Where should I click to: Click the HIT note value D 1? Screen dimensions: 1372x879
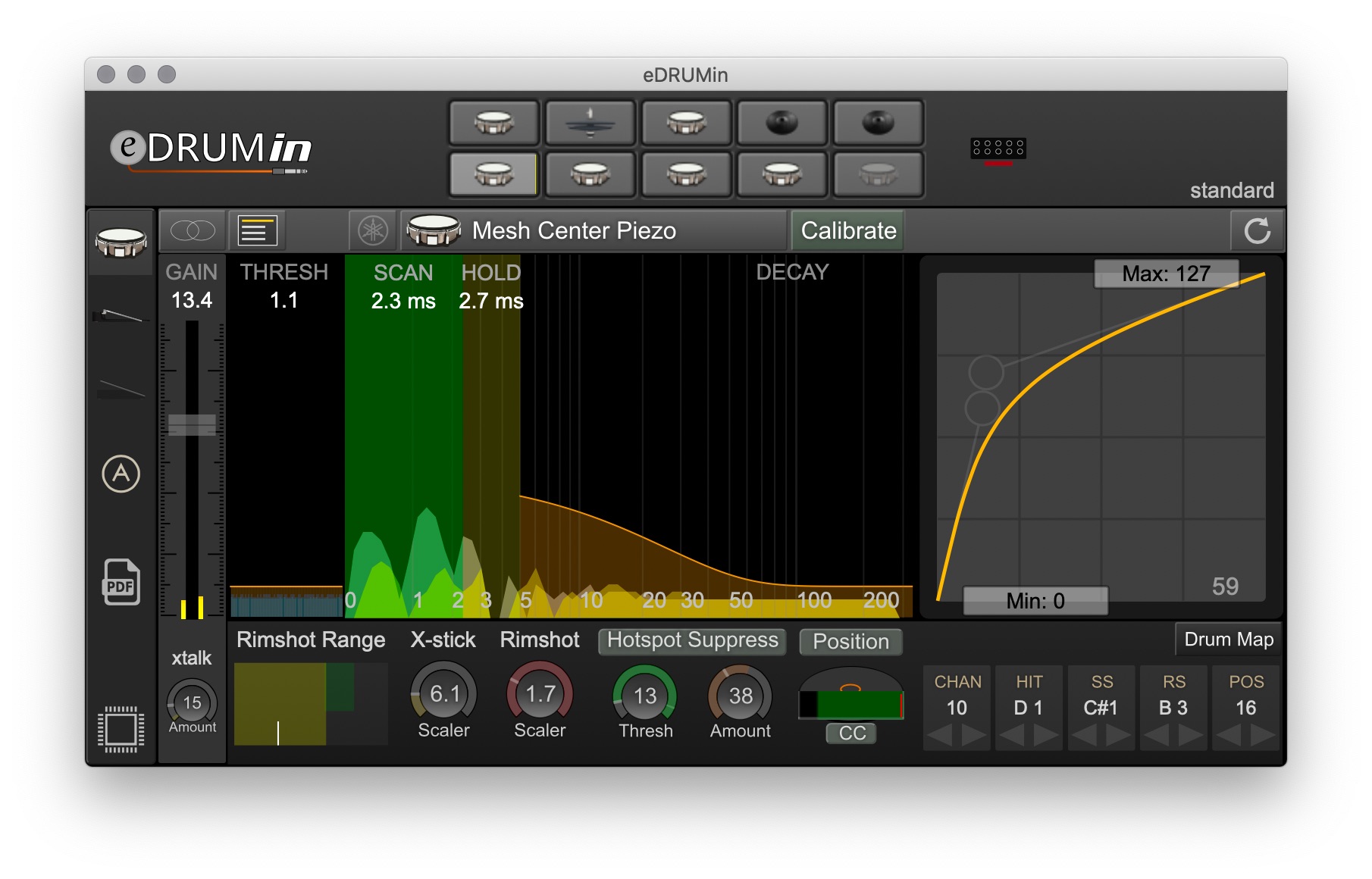[x=1029, y=708]
